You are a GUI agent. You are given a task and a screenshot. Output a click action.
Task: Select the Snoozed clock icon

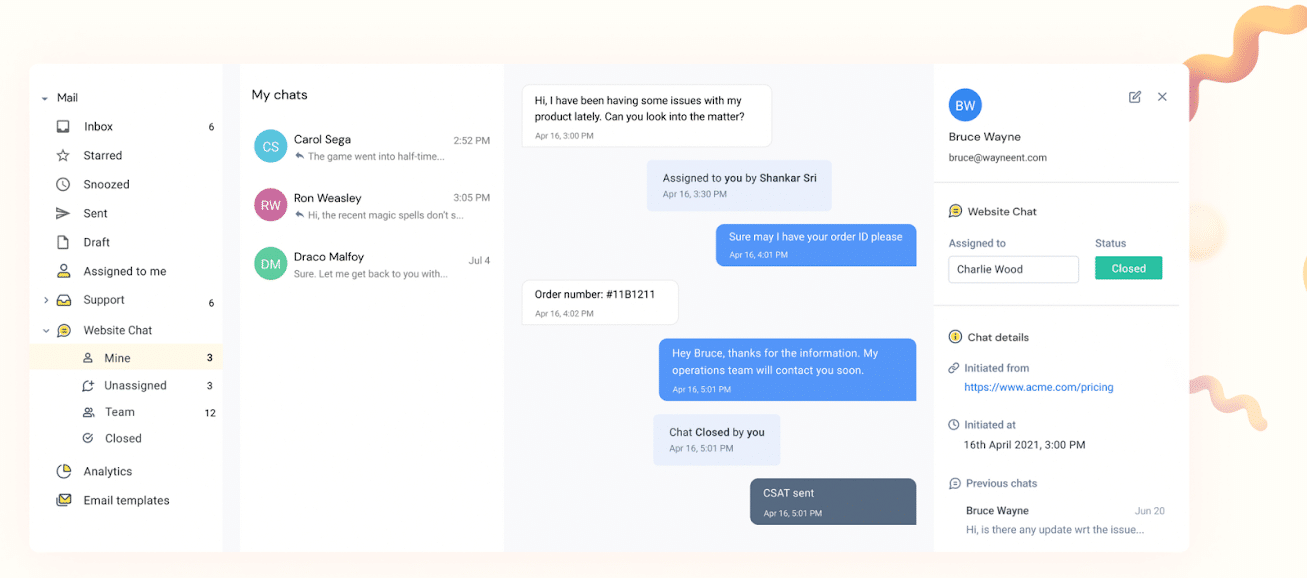pyautogui.click(x=63, y=184)
